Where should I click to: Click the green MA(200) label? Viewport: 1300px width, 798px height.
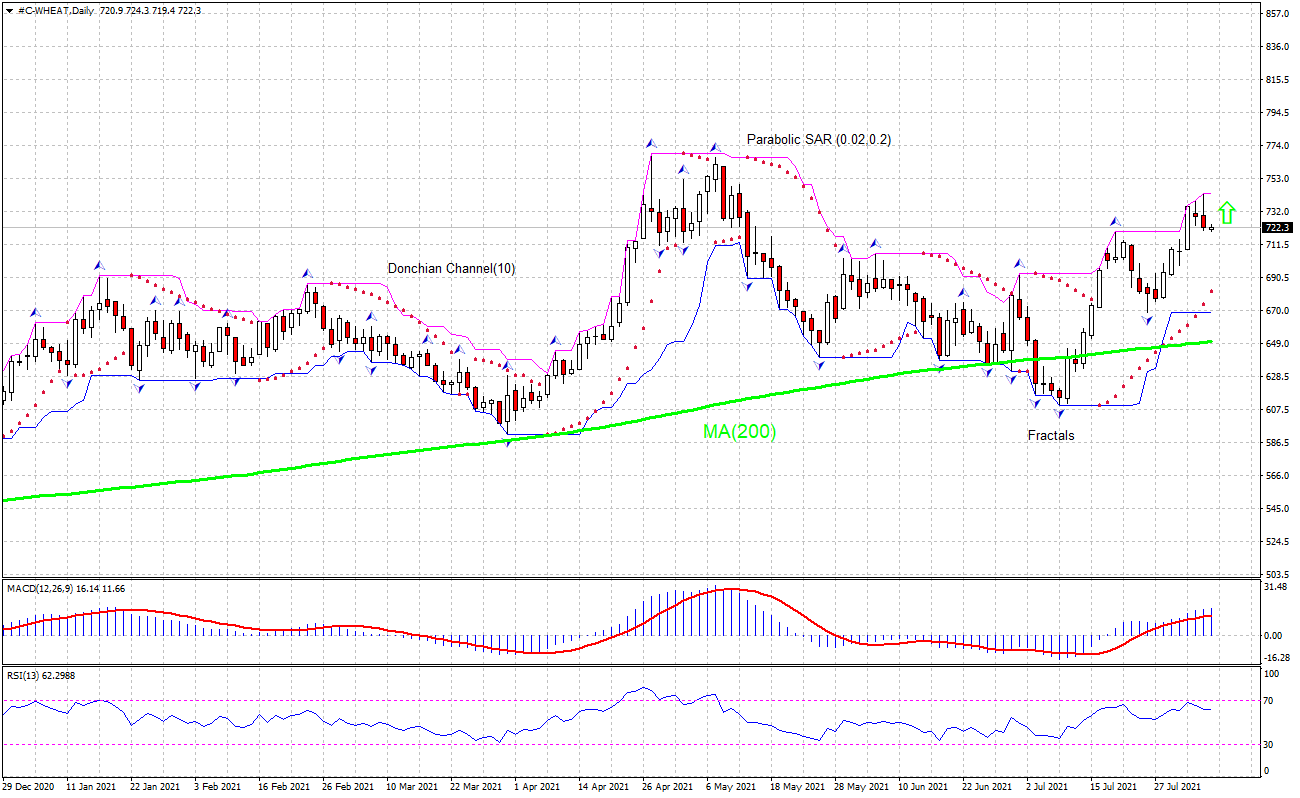click(739, 433)
